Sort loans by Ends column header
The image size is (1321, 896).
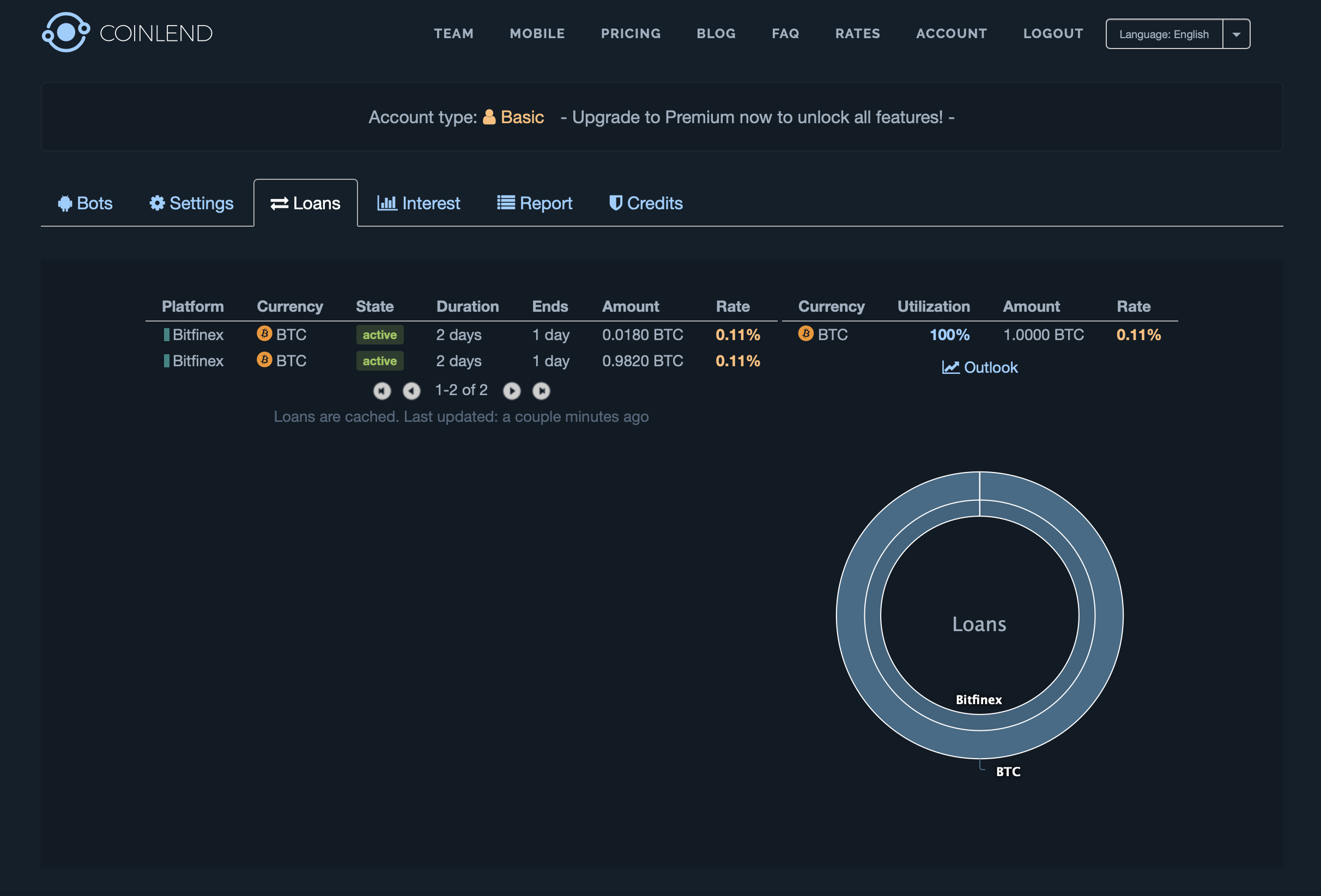pos(550,306)
